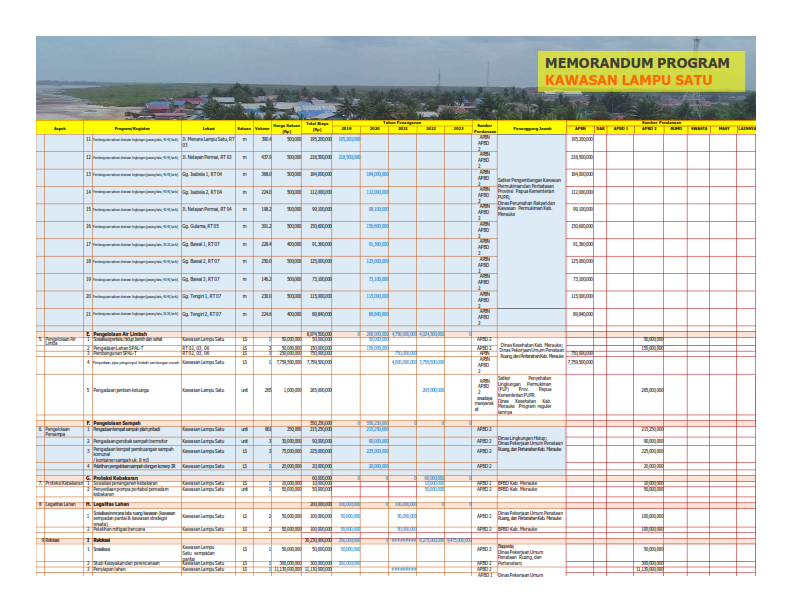Click the 'SWASTA' funding column header
The width and height of the screenshot is (792, 612).
pyautogui.click(x=699, y=129)
